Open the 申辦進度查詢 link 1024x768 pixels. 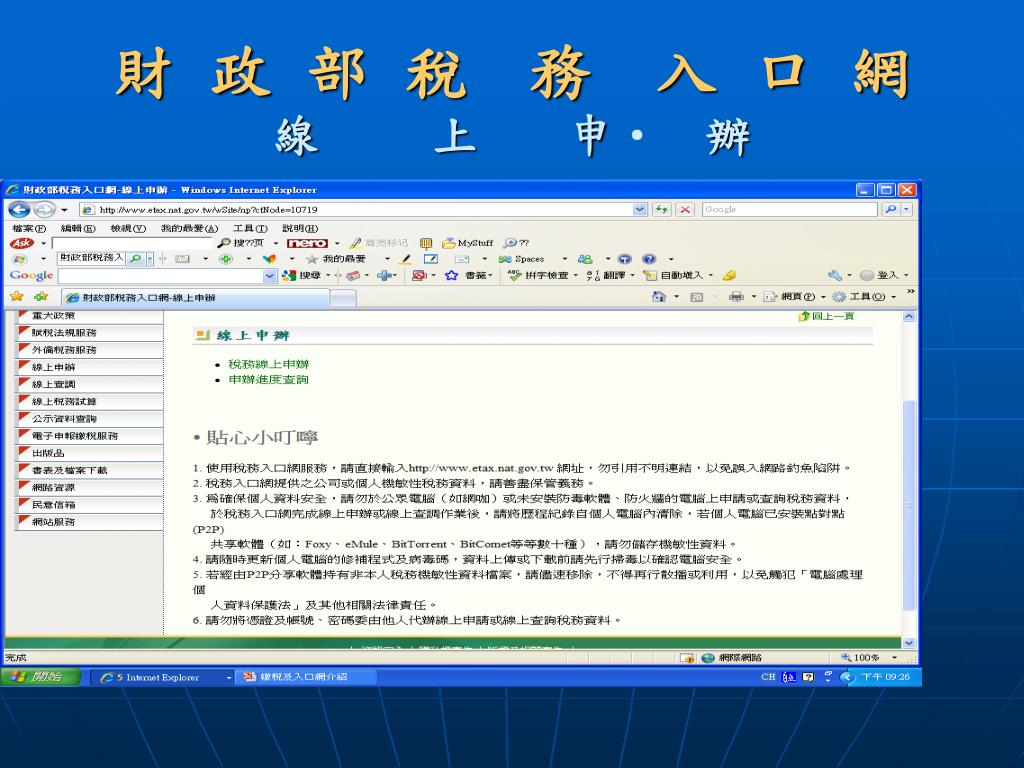tap(268, 379)
